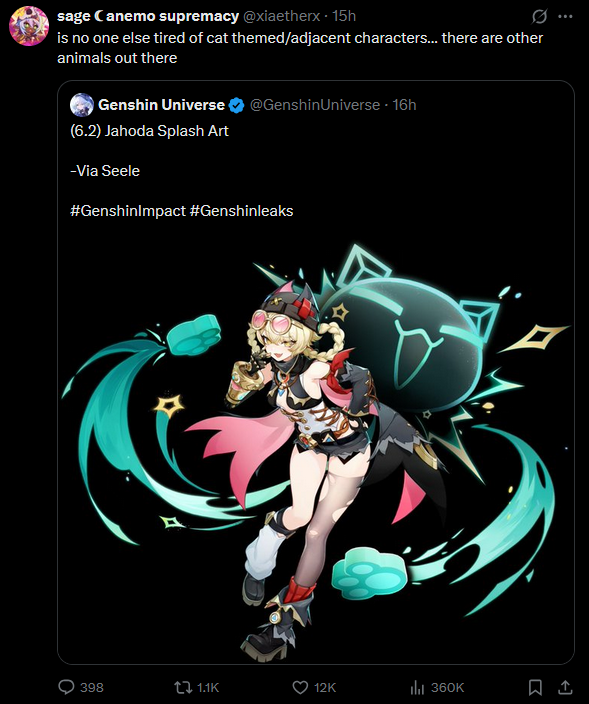Click the blue verified badge

pos(237,105)
